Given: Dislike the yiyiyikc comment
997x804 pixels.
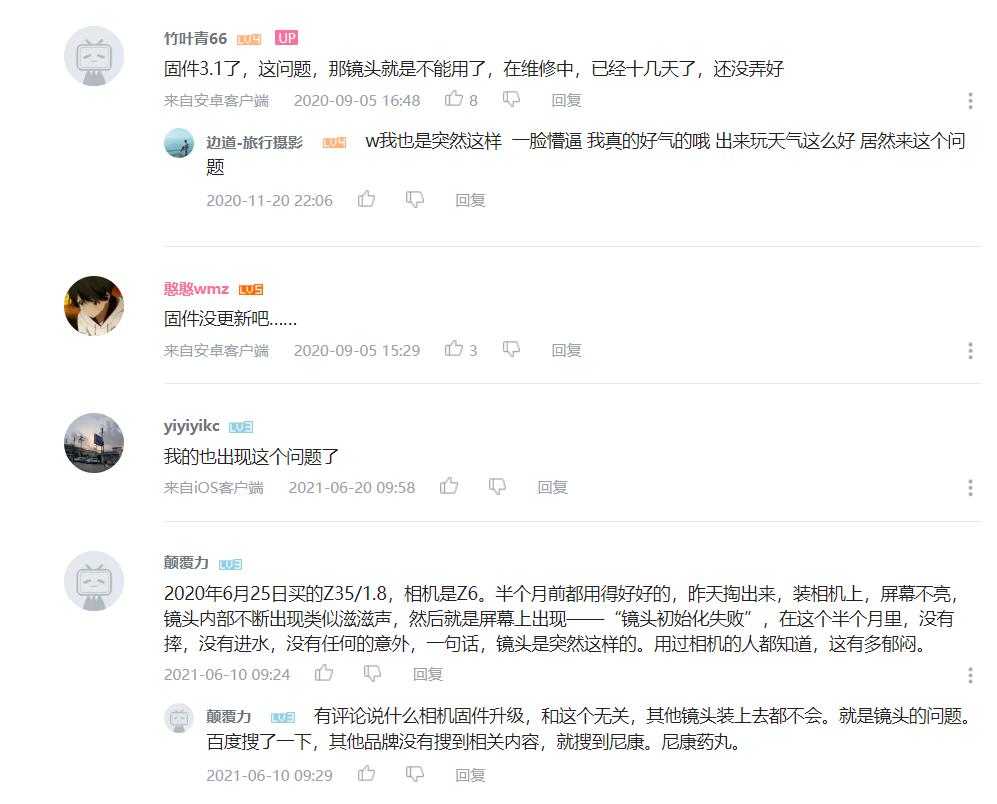Looking at the screenshot, I should (x=497, y=487).
